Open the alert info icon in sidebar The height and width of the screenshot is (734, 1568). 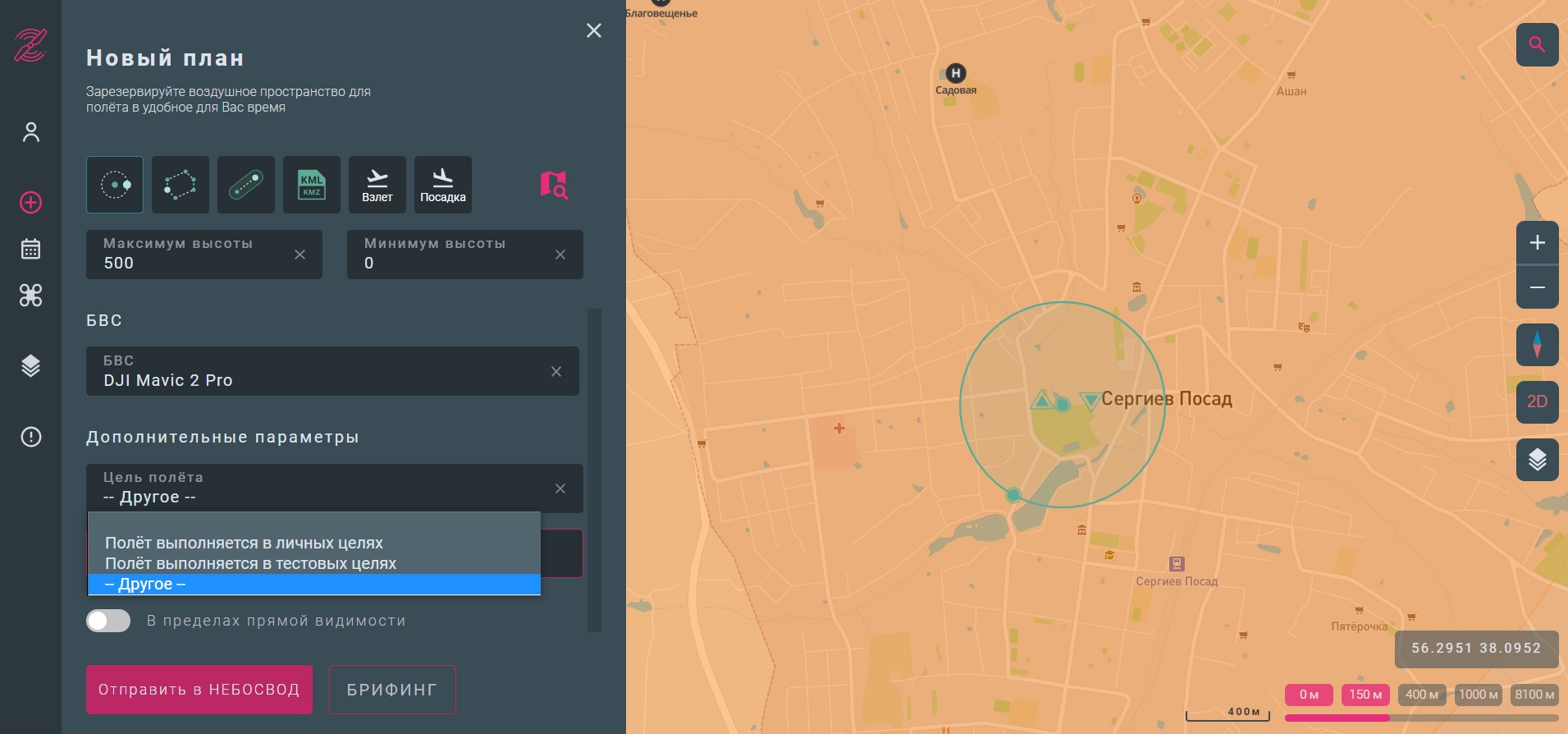pos(31,437)
